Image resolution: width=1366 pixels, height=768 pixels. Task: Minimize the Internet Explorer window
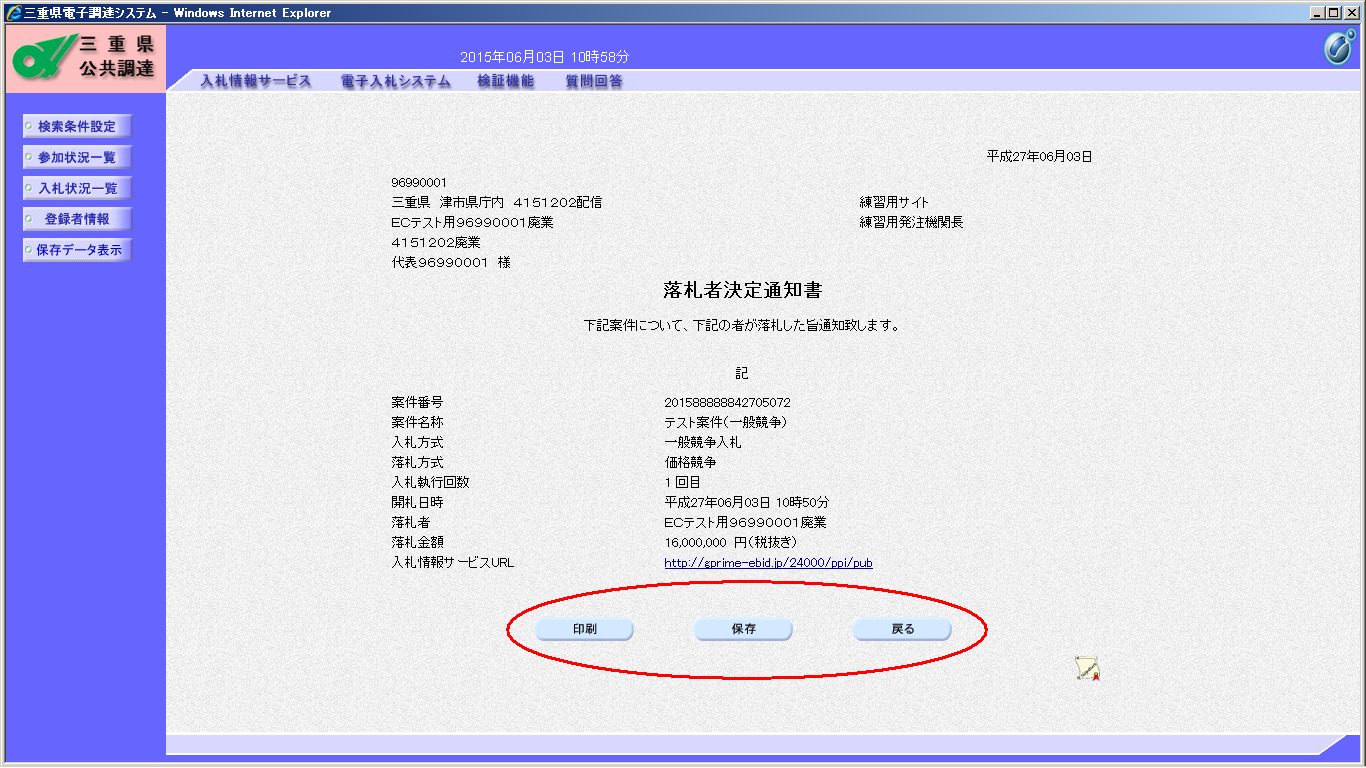click(x=1318, y=13)
